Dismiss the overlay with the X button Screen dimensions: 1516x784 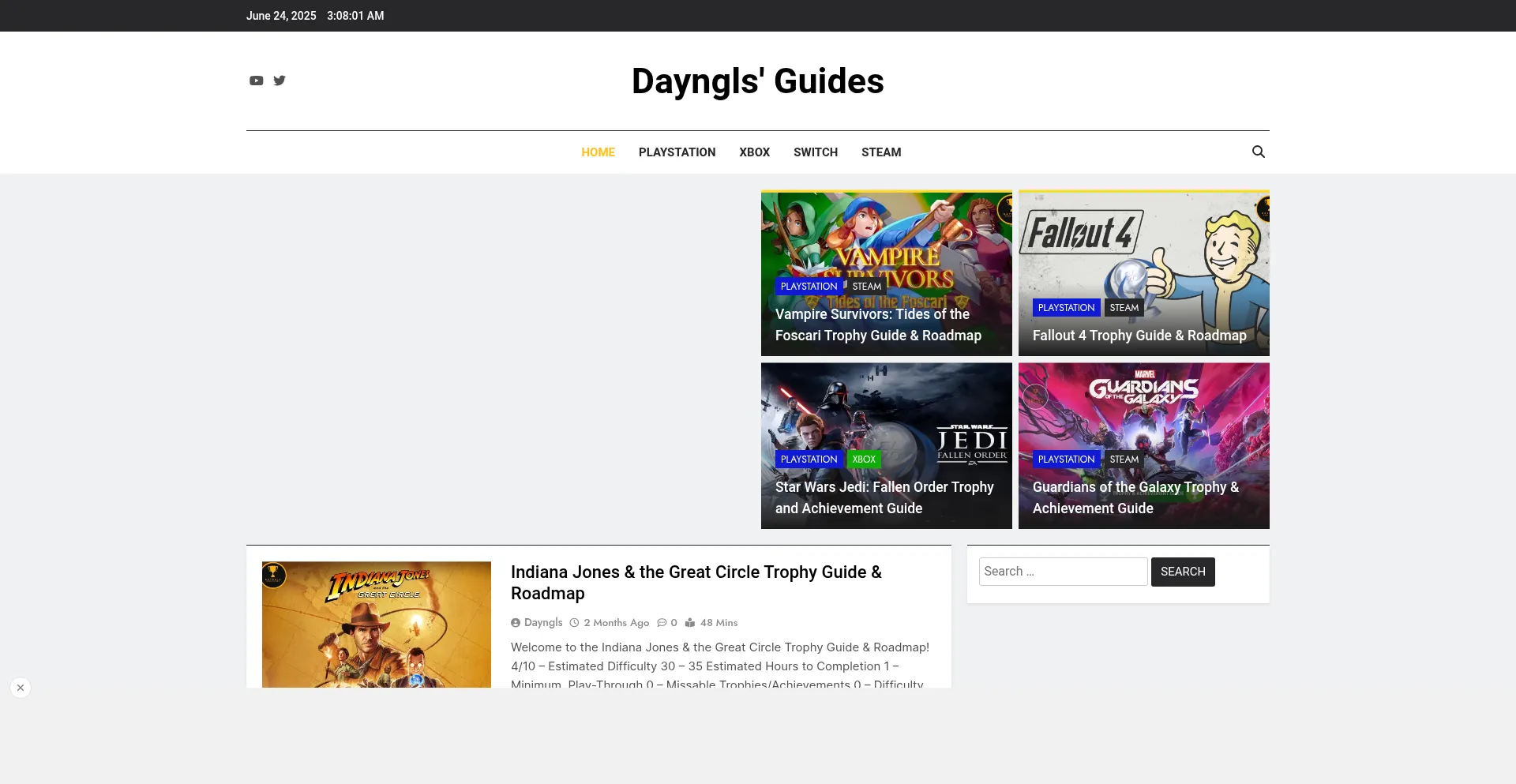click(x=21, y=688)
